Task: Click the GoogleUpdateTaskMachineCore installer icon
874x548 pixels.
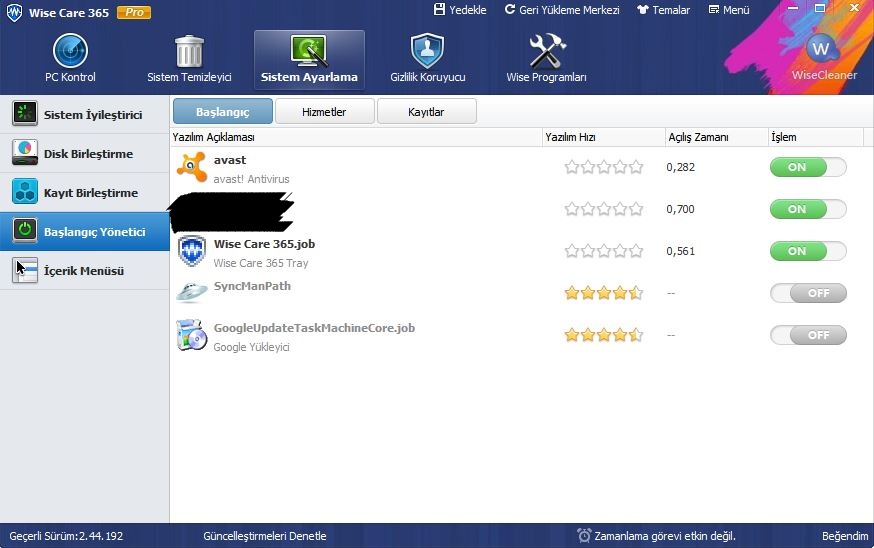Action: point(192,334)
